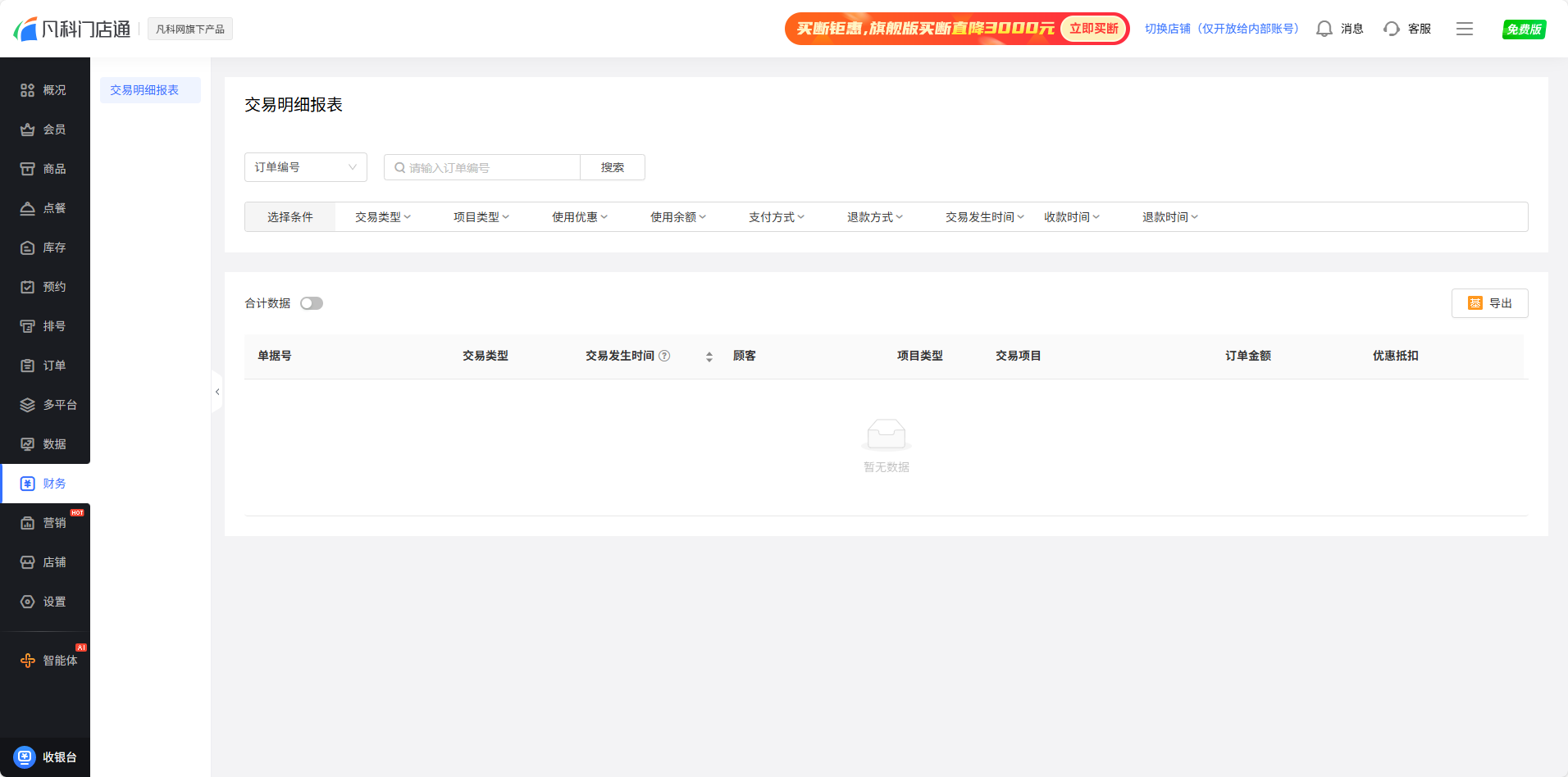Screen dimensions: 1568x777
Task: Open customer service headset icon
Action: pos(1391,29)
